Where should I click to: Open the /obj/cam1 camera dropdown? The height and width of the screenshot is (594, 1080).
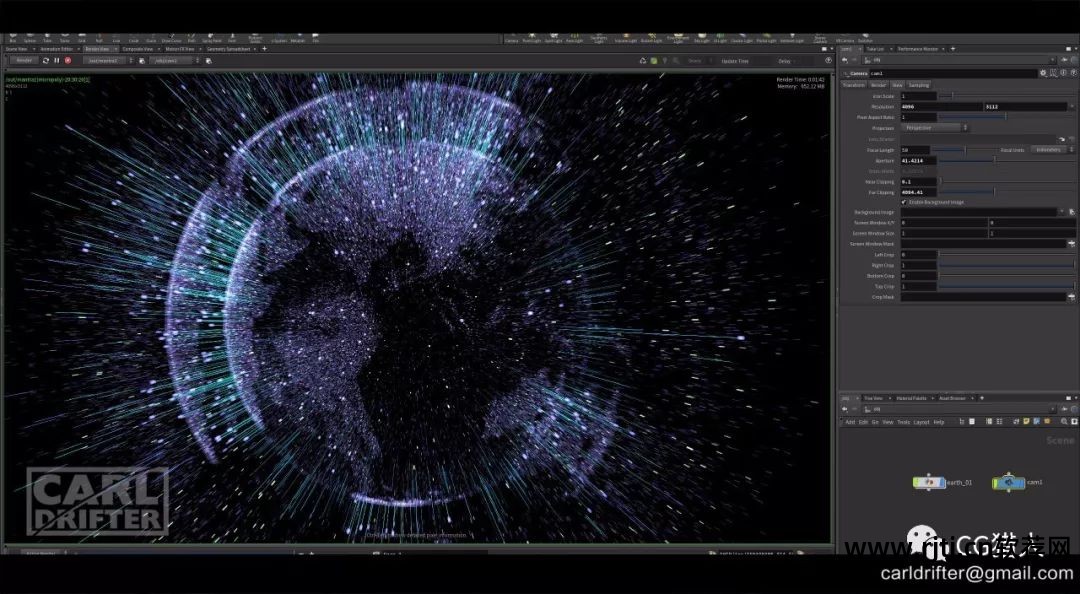[175, 61]
